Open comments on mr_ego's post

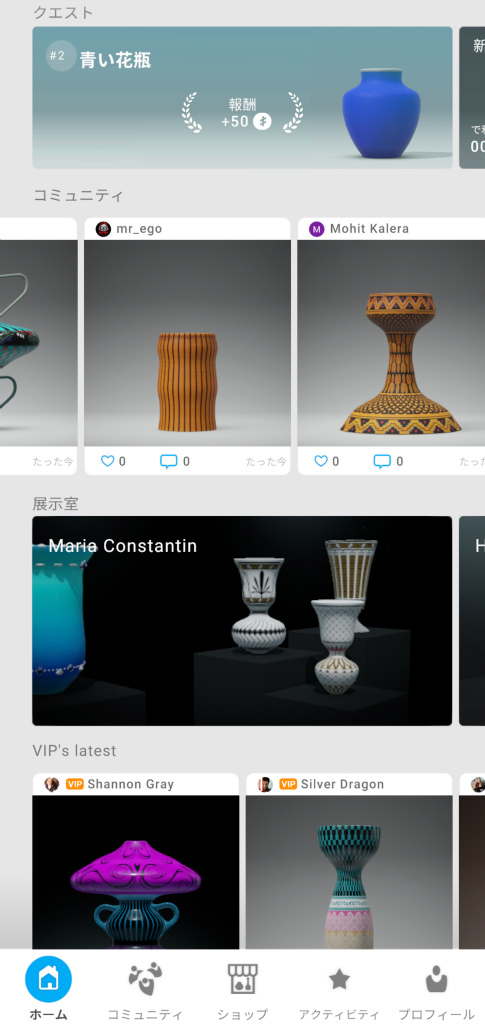coord(168,462)
